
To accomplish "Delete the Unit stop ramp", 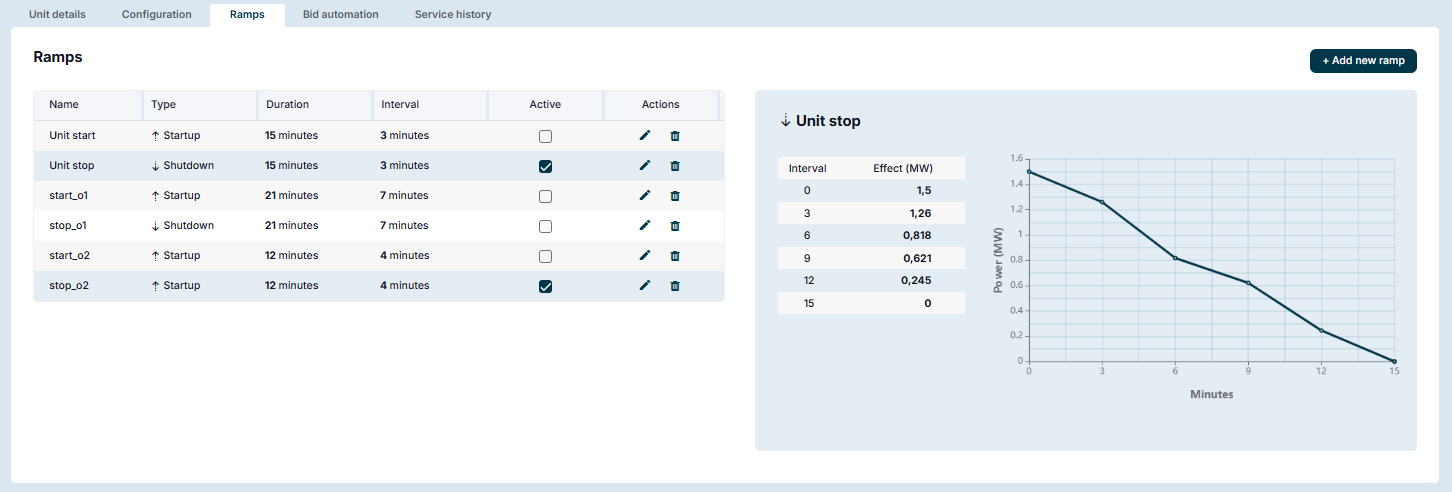I will pos(675,166).
